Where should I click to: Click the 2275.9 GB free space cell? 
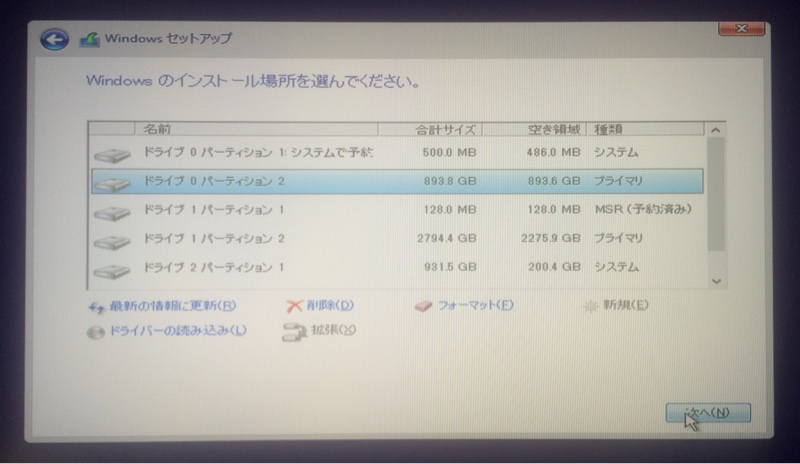(x=551, y=238)
